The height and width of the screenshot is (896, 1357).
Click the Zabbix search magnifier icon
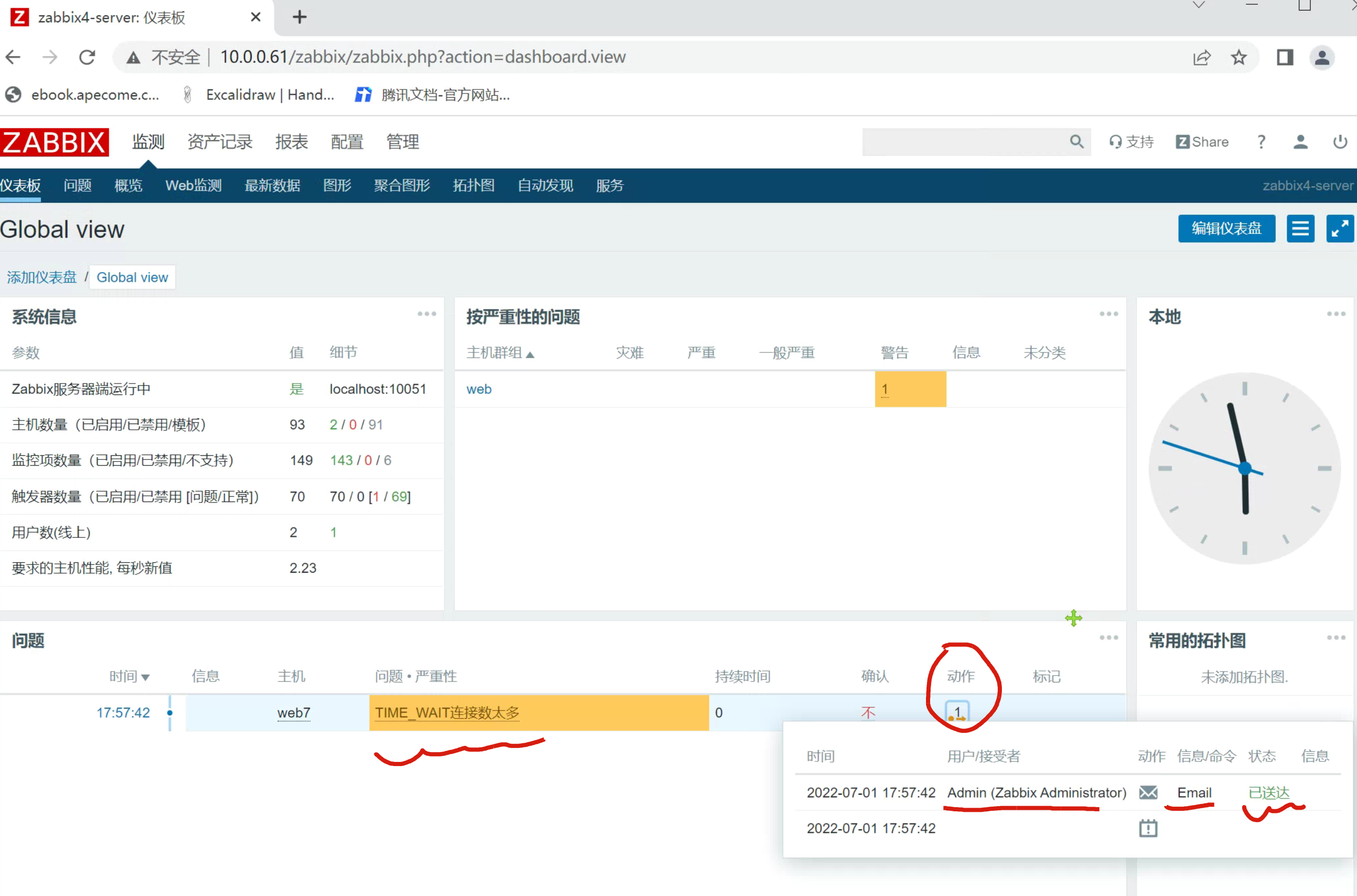point(1076,142)
